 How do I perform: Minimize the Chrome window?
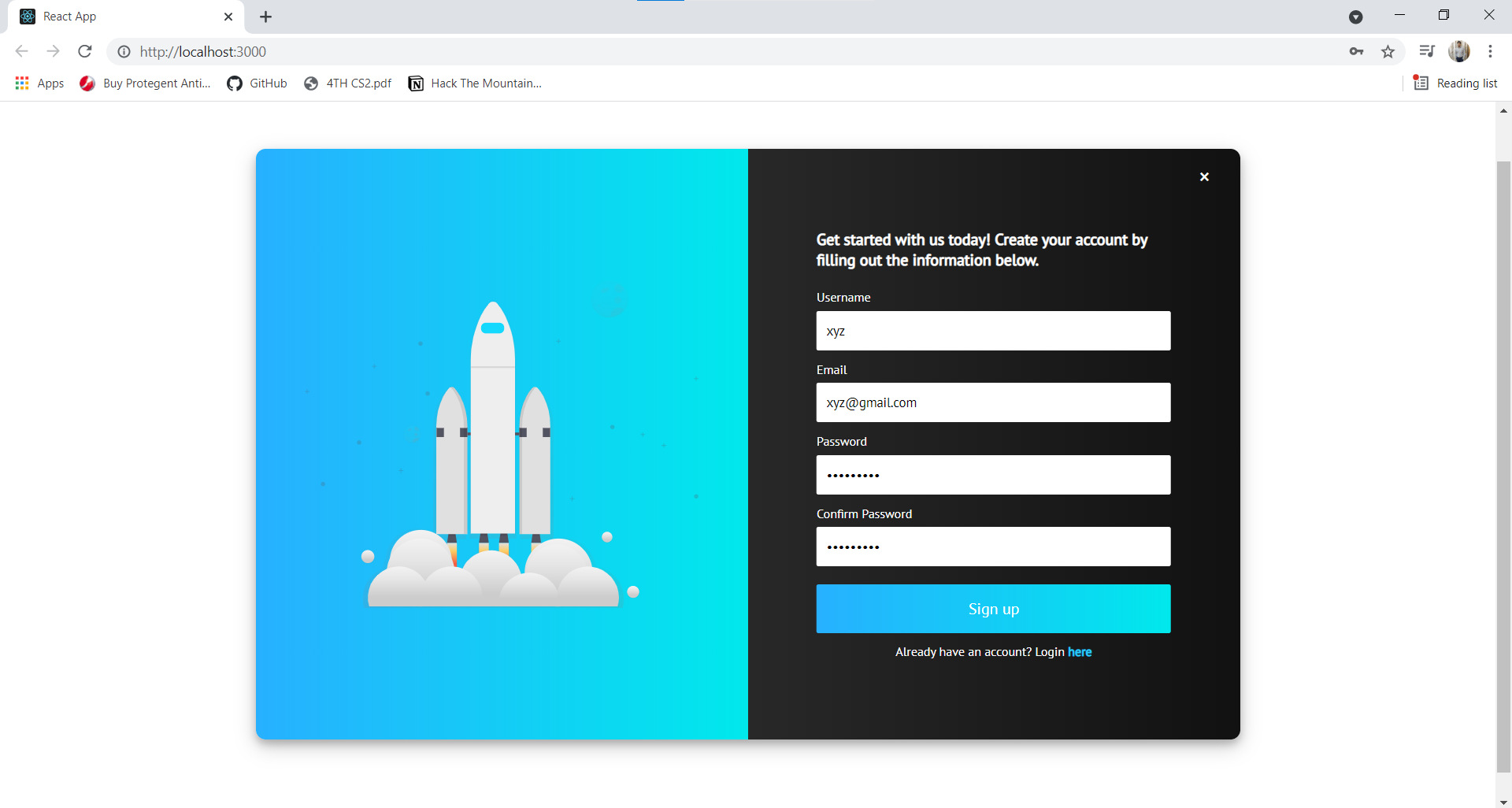(1399, 15)
